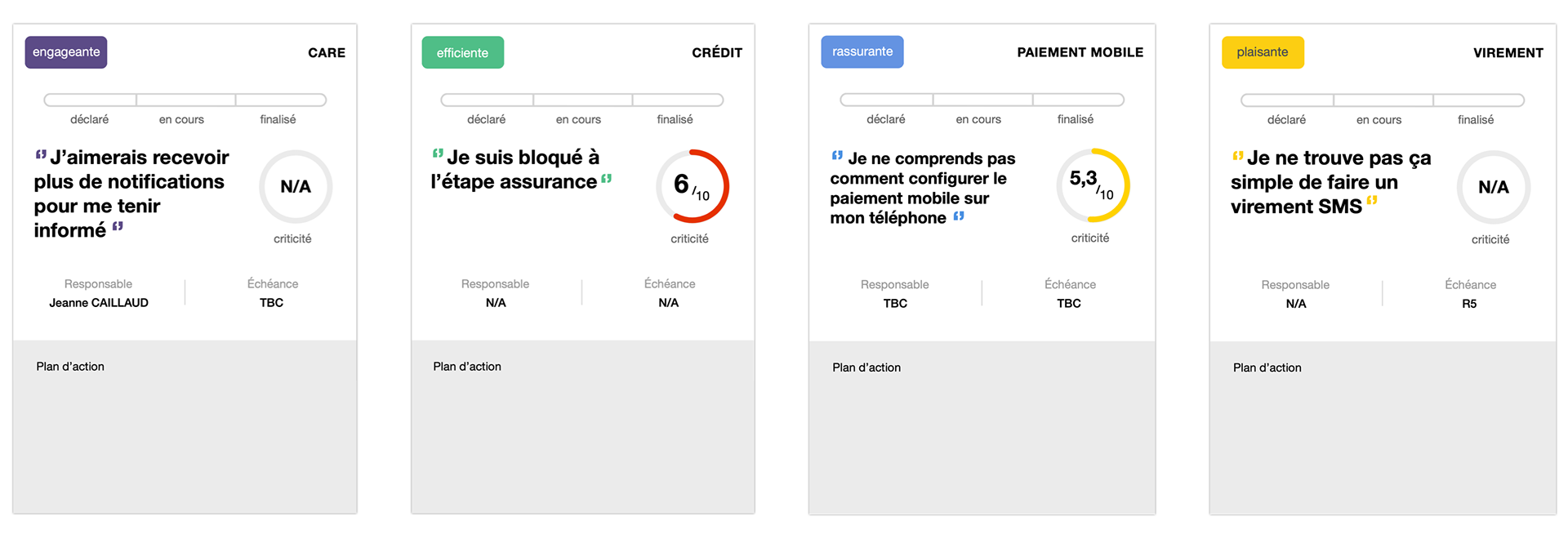Click the green 'efficiente' tag
The width and height of the screenshot is (1568, 543).
pyautogui.click(x=463, y=52)
